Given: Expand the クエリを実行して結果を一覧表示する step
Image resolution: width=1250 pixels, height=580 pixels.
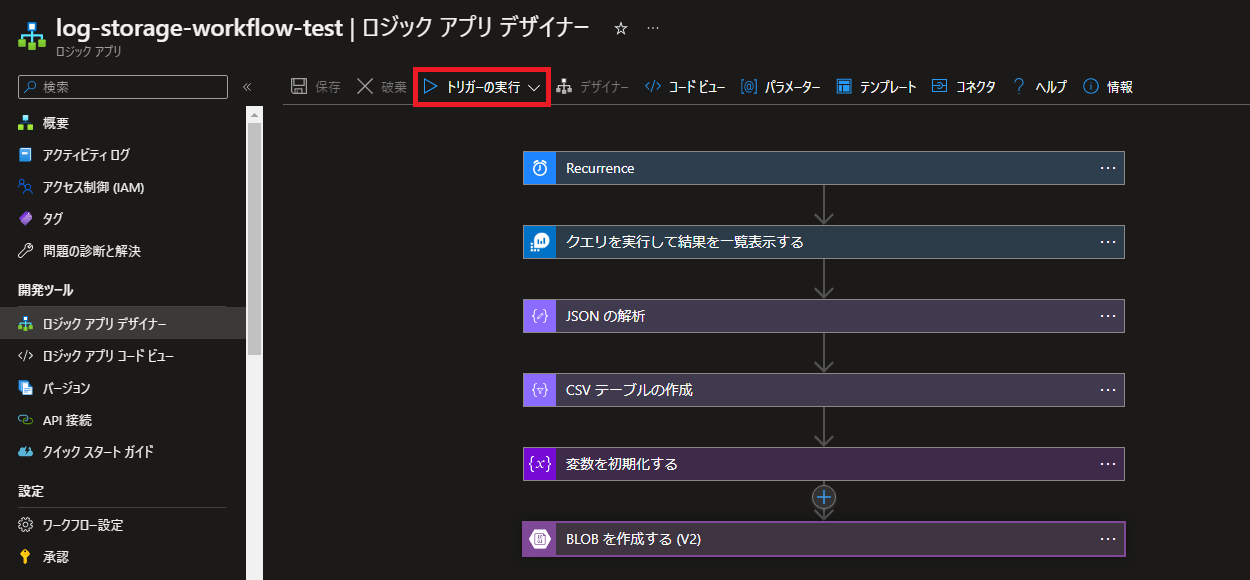Looking at the screenshot, I should (x=824, y=242).
